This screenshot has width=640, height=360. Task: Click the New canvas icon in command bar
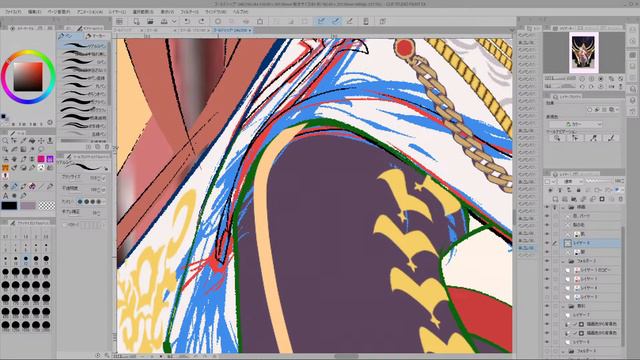(136, 21)
